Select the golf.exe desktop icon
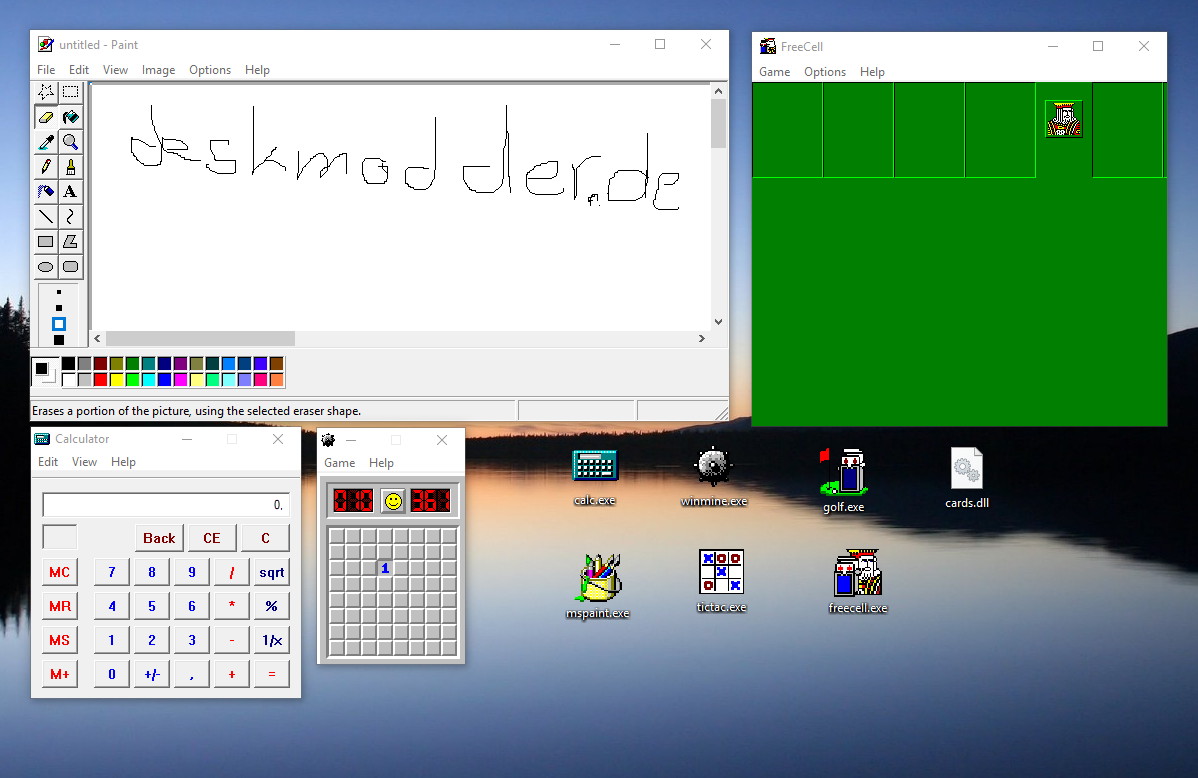Screen dimensions: 1198x778 coord(843,480)
